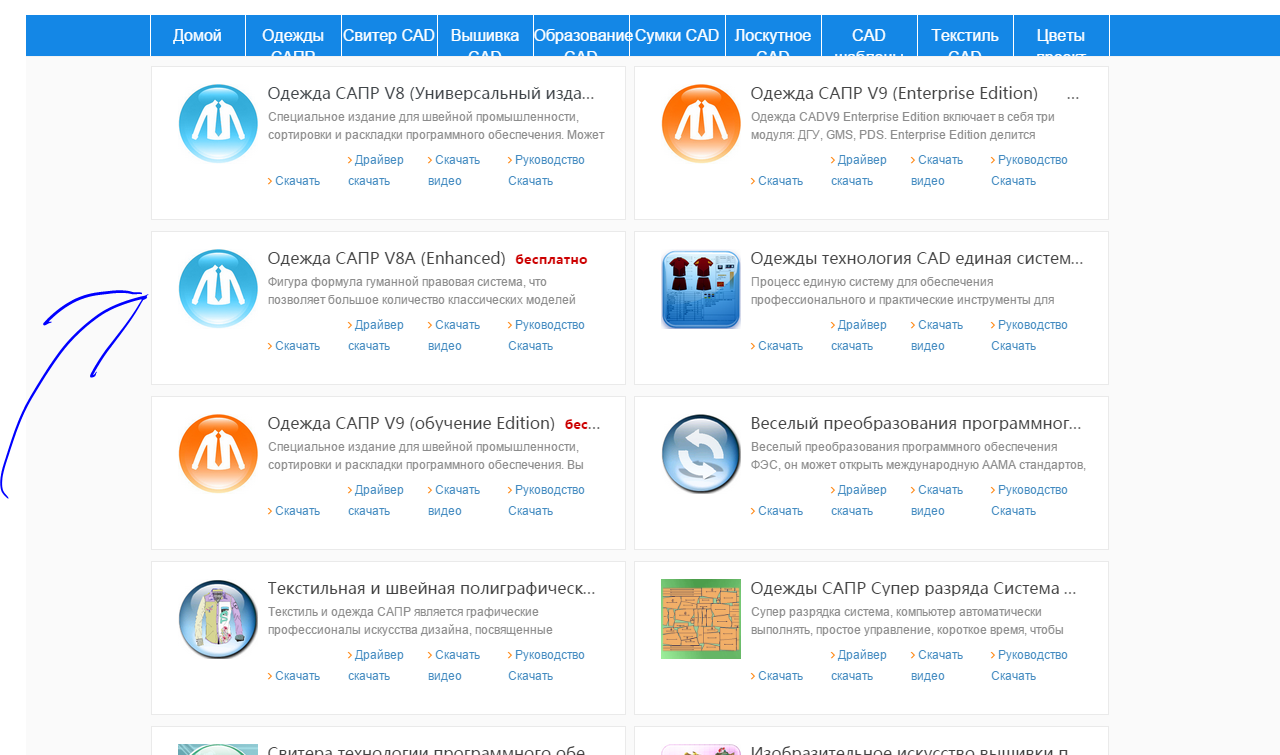The image size is (1280, 755).
Task: Click Скачать link under Одежды технология CAD
Action: pos(777,346)
